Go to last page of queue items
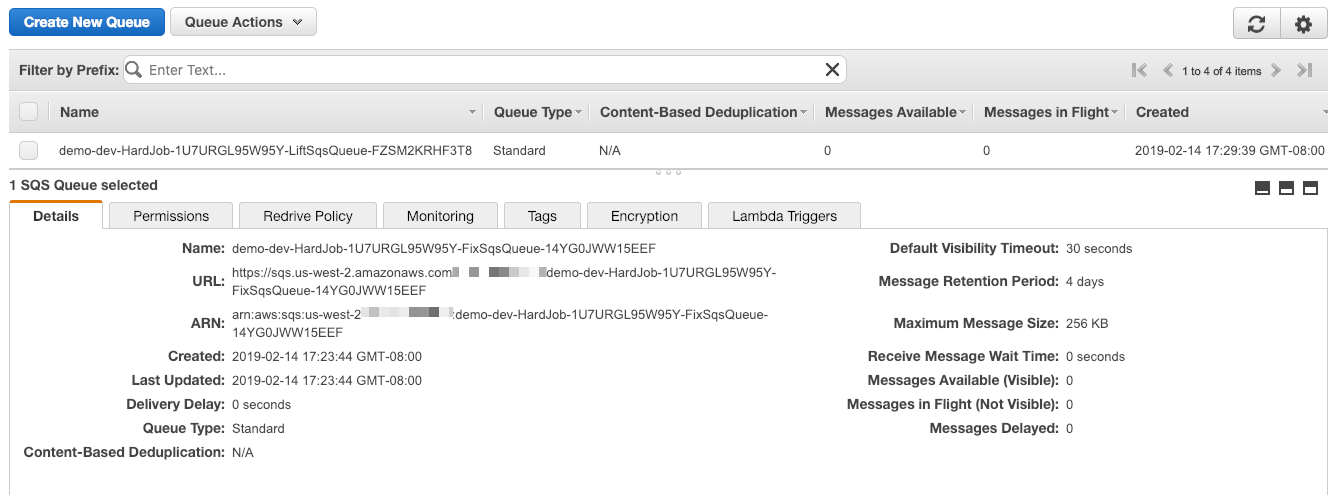 pos(1304,71)
